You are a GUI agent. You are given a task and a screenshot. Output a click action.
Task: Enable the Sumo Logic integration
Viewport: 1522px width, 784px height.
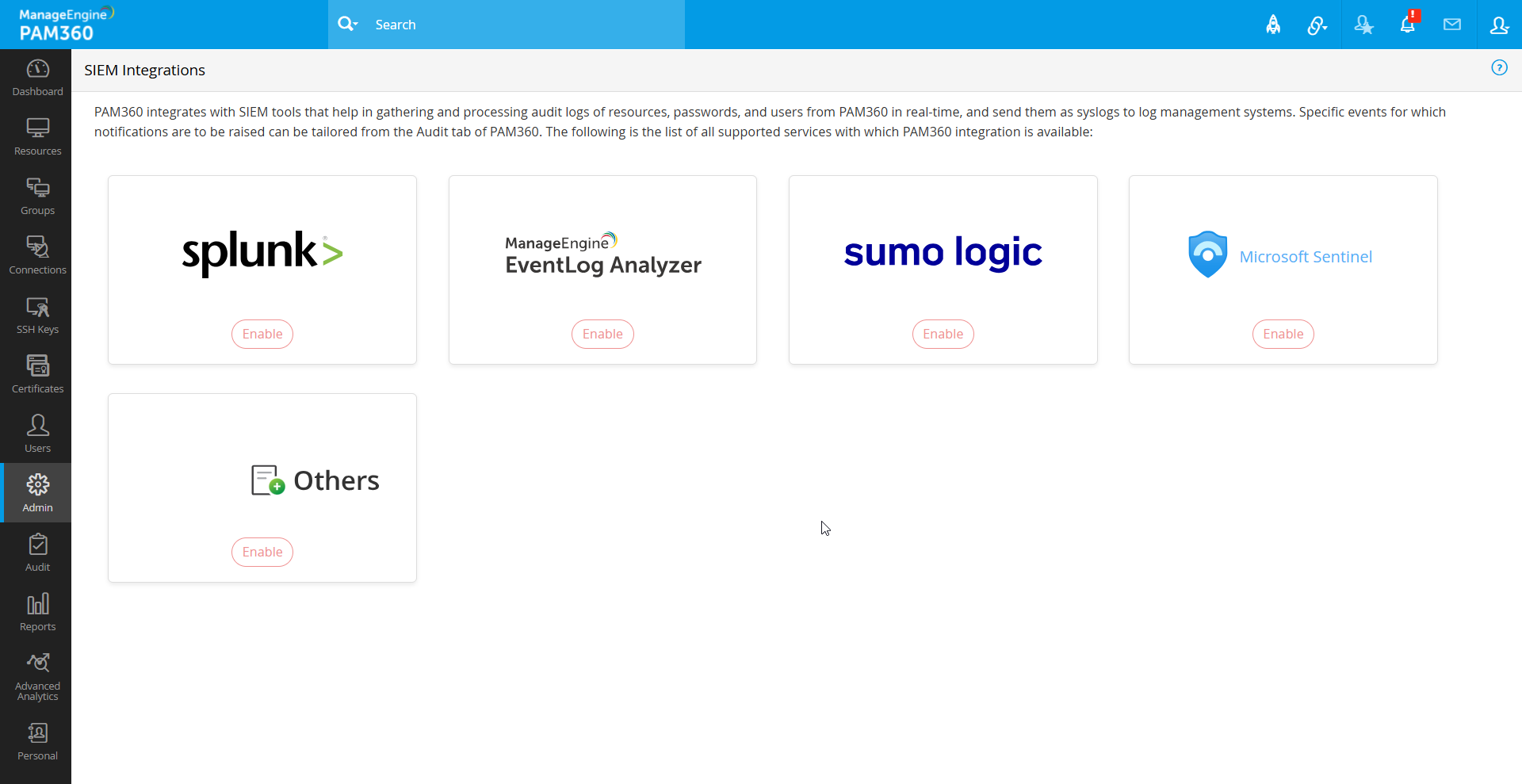point(943,334)
